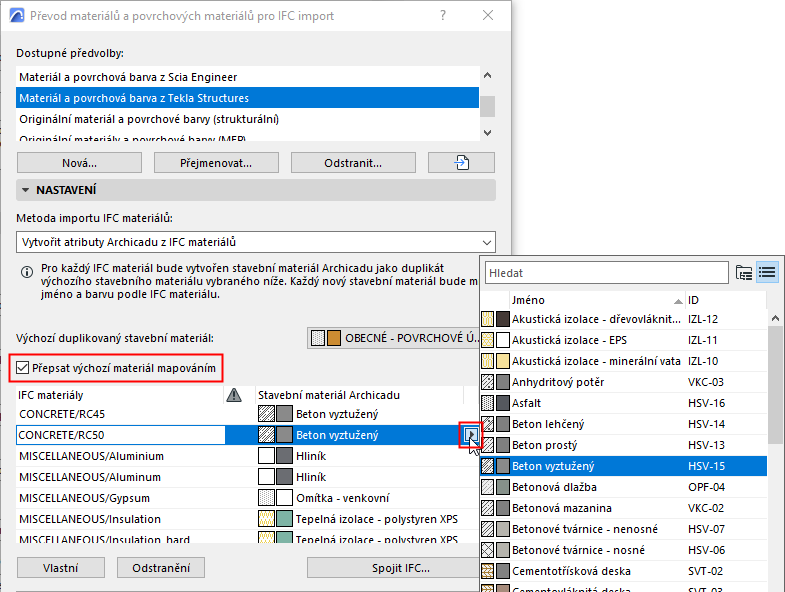Click the import preset icon button
The image size is (785, 592).
(461, 163)
